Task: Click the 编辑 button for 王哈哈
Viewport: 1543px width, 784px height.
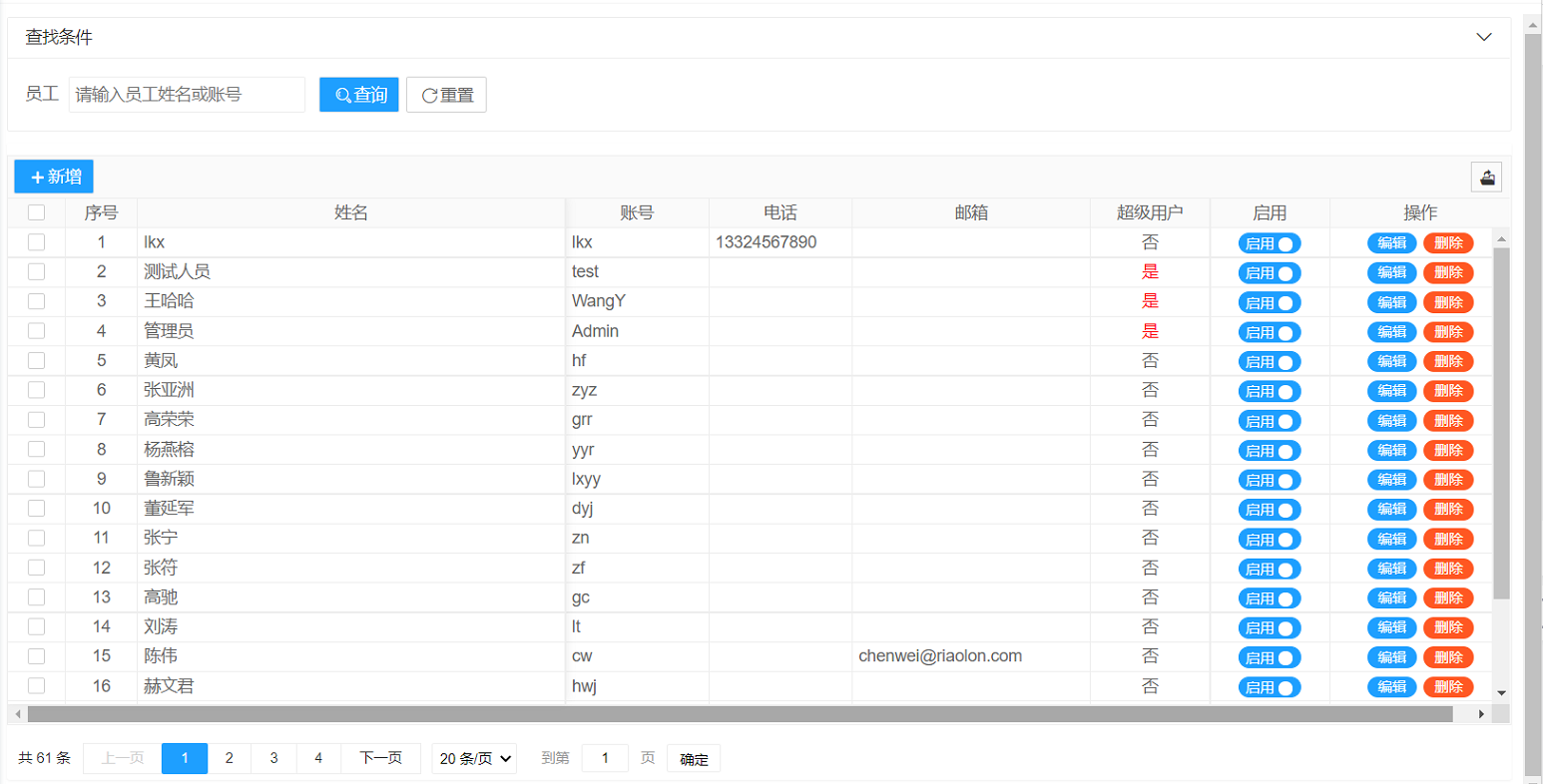Action: coord(1390,301)
